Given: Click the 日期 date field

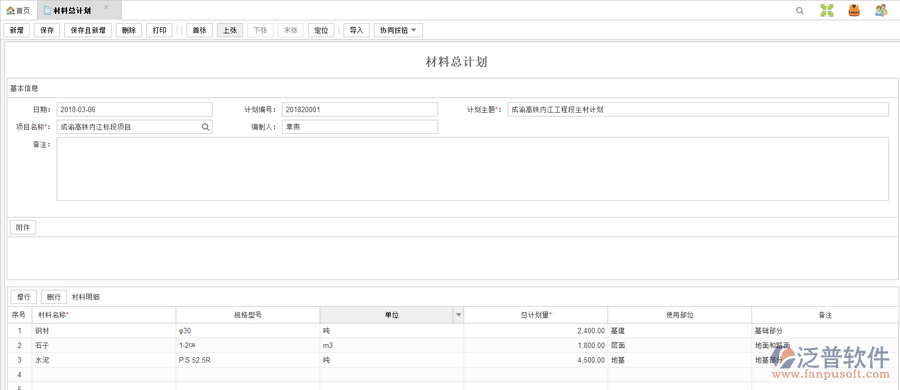Looking at the screenshot, I should click(x=134, y=109).
